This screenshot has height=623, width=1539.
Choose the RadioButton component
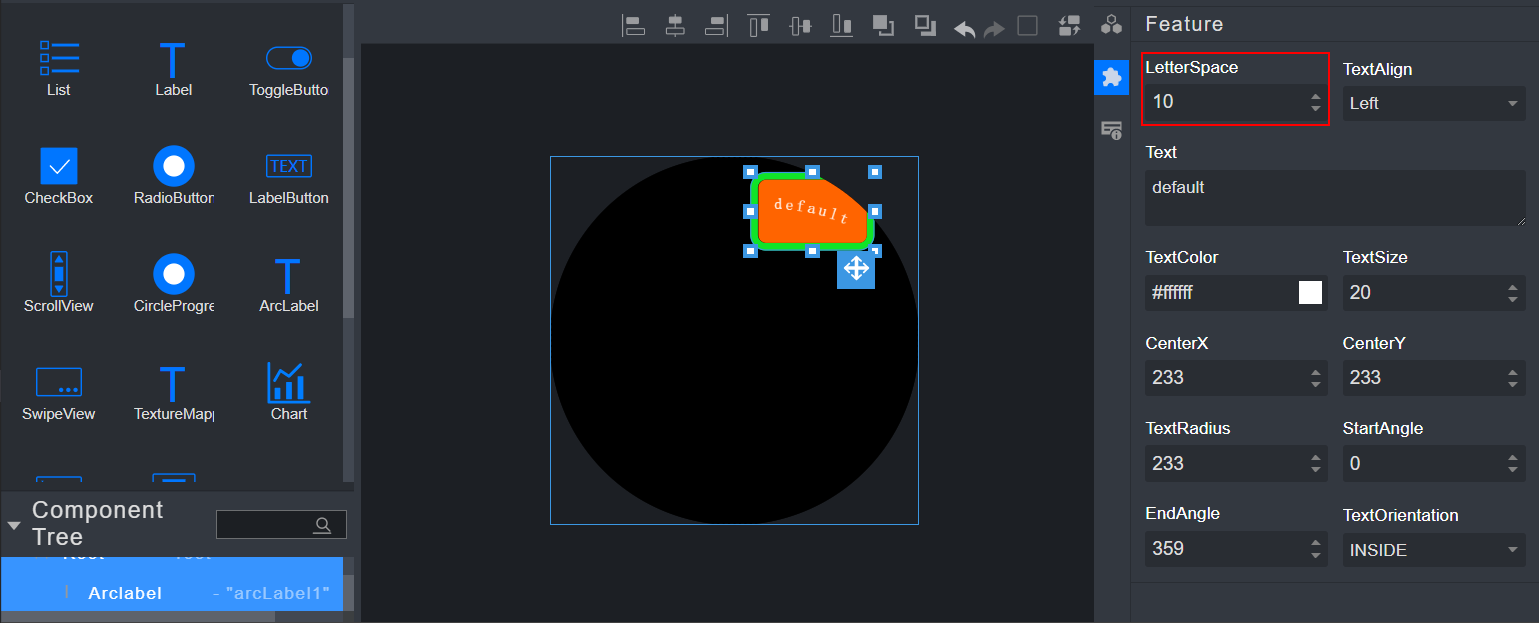click(x=174, y=176)
